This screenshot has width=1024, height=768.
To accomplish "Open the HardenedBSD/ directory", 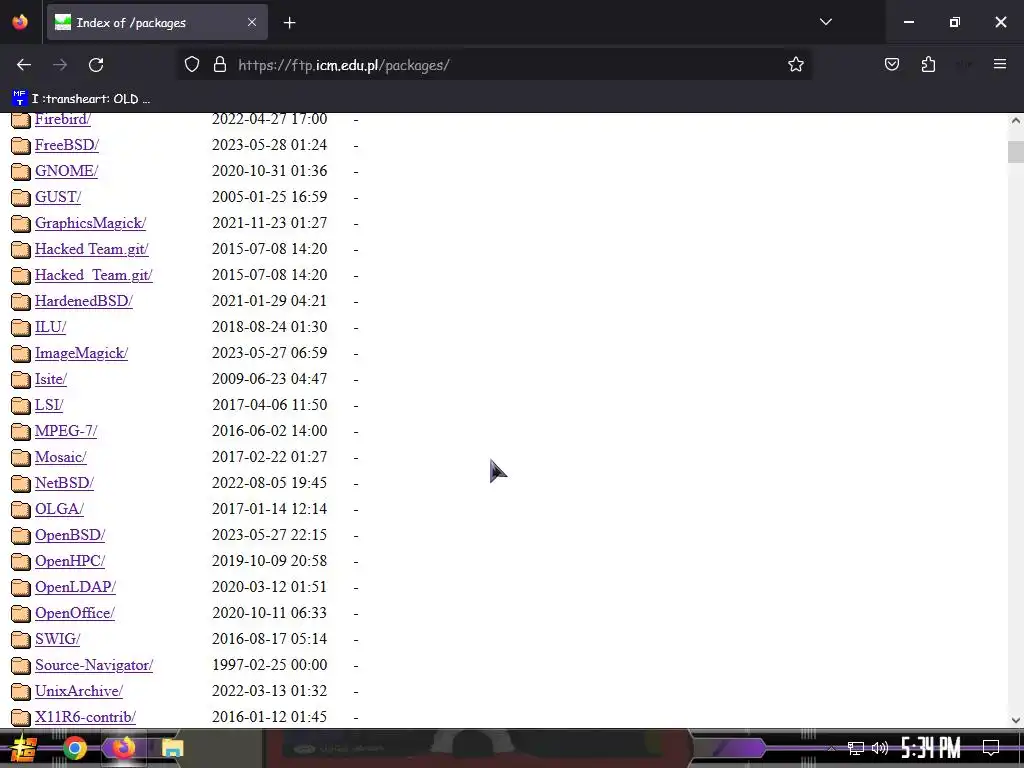I will [x=84, y=301].
